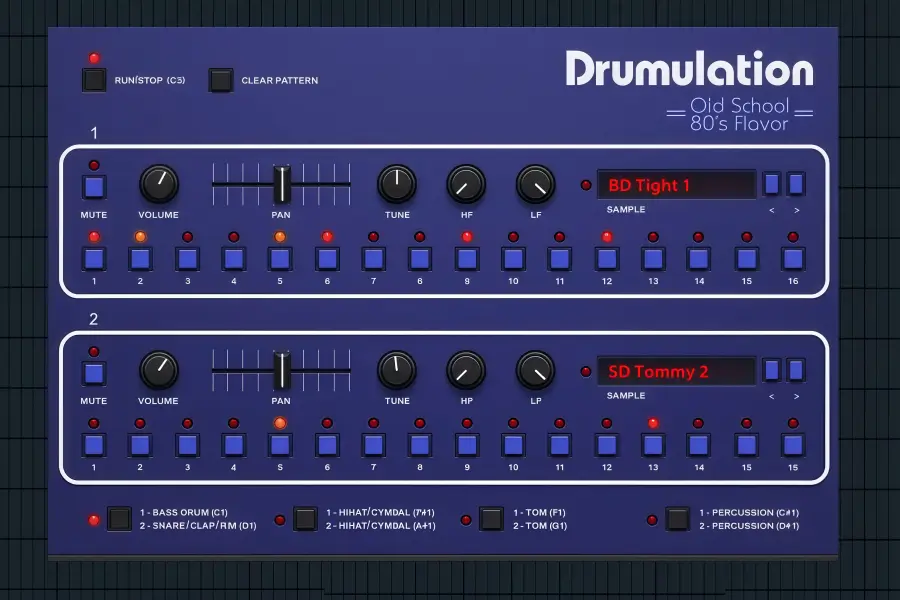The width and height of the screenshot is (900, 600).
Task: Click the Clear Pattern button
Action: (221, 80)
